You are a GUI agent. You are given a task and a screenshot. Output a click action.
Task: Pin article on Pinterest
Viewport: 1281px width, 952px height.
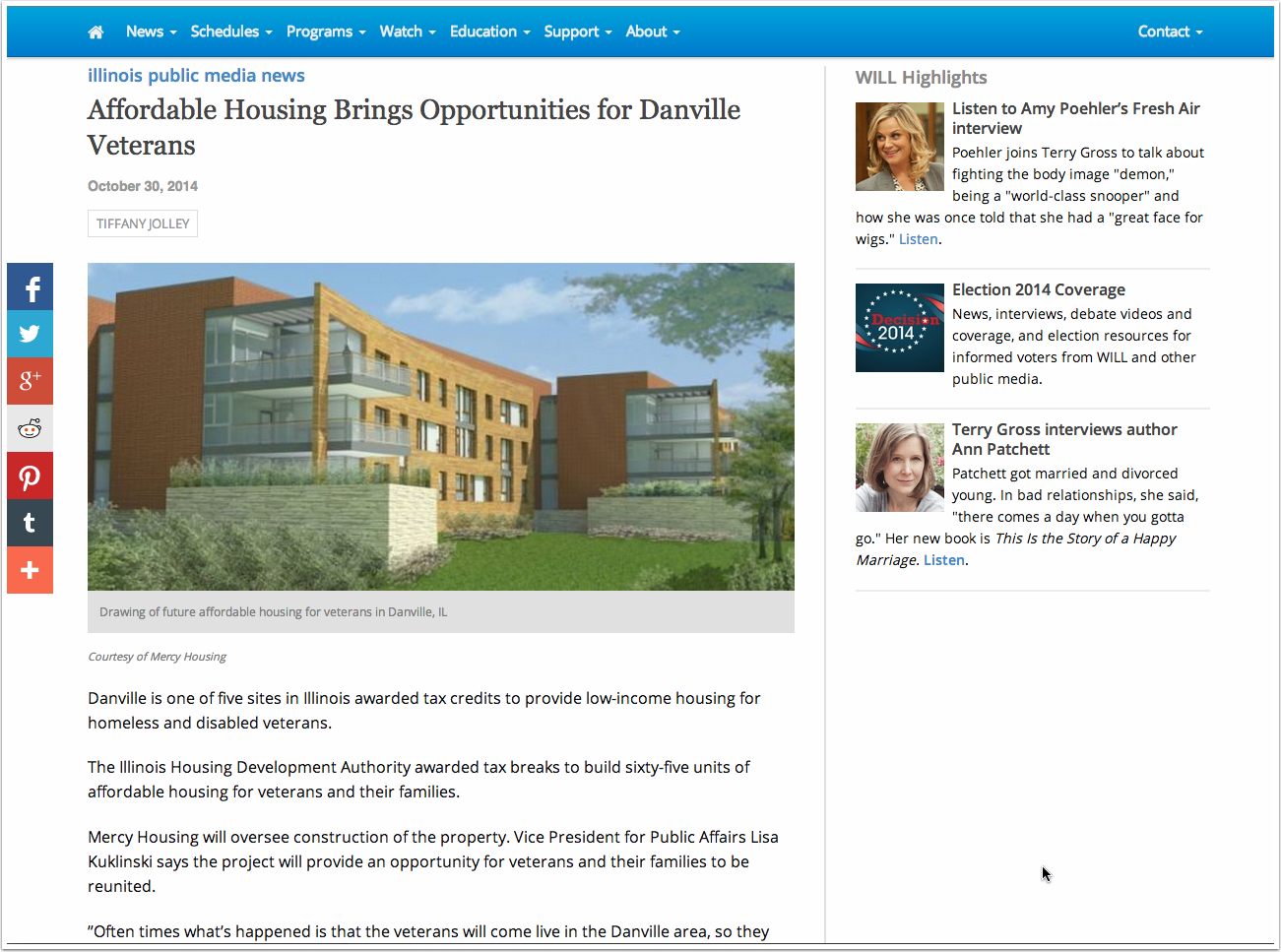point(30,476)
